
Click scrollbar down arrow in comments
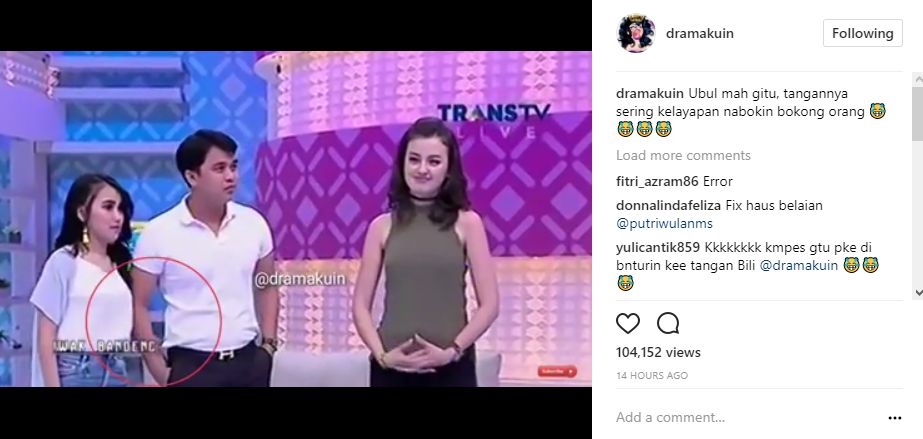(918, 292)
